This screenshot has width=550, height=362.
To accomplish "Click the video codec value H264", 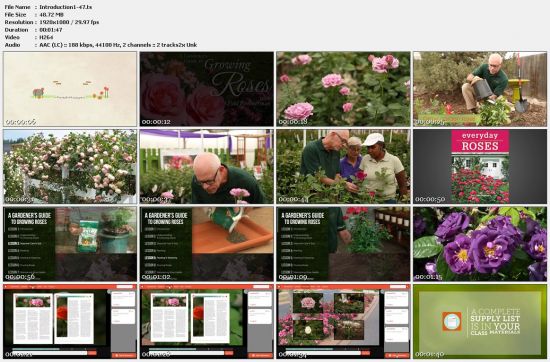I will point(46,37).
